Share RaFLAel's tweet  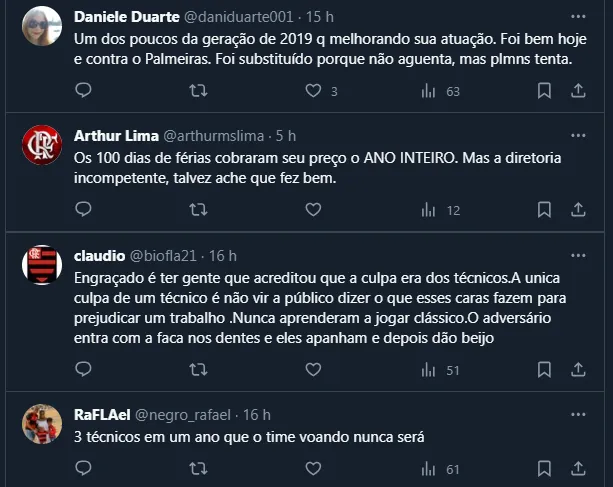(578, 468)
